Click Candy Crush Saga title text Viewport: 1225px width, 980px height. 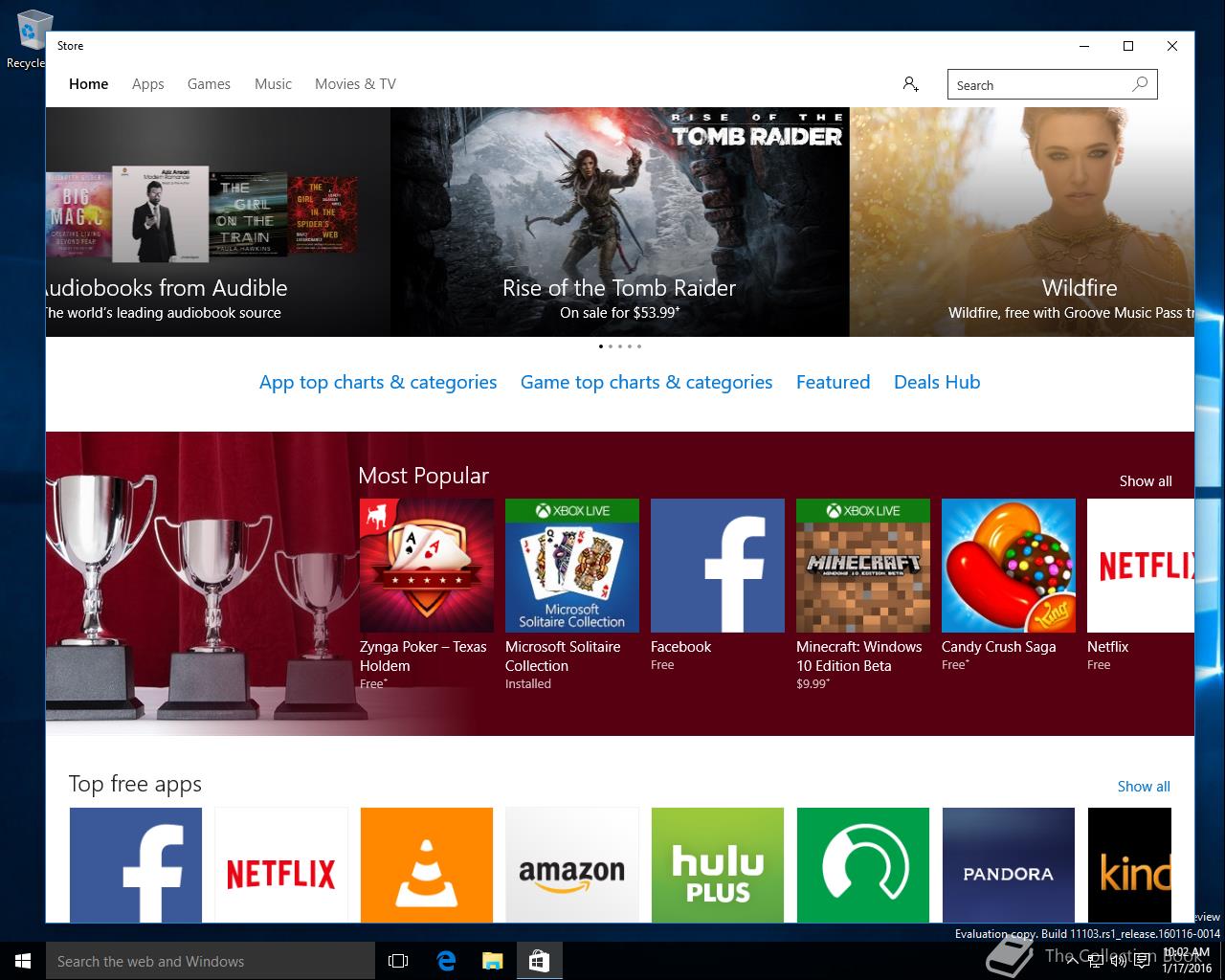999,647
